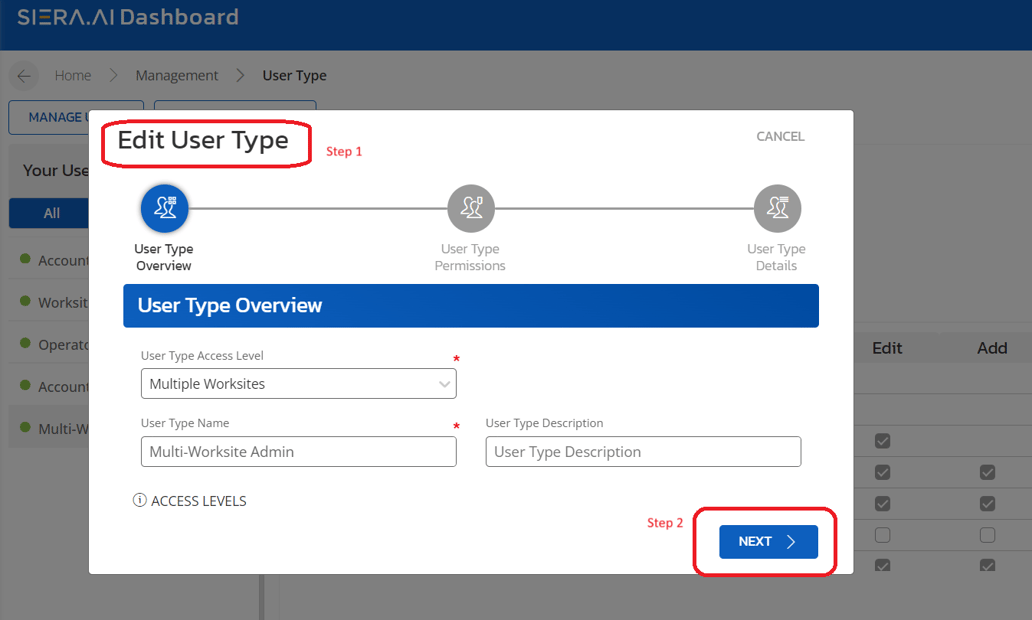1032x620 pixels.
Task: Click the MANAGE button behind dialog
Action: [49, 117]
